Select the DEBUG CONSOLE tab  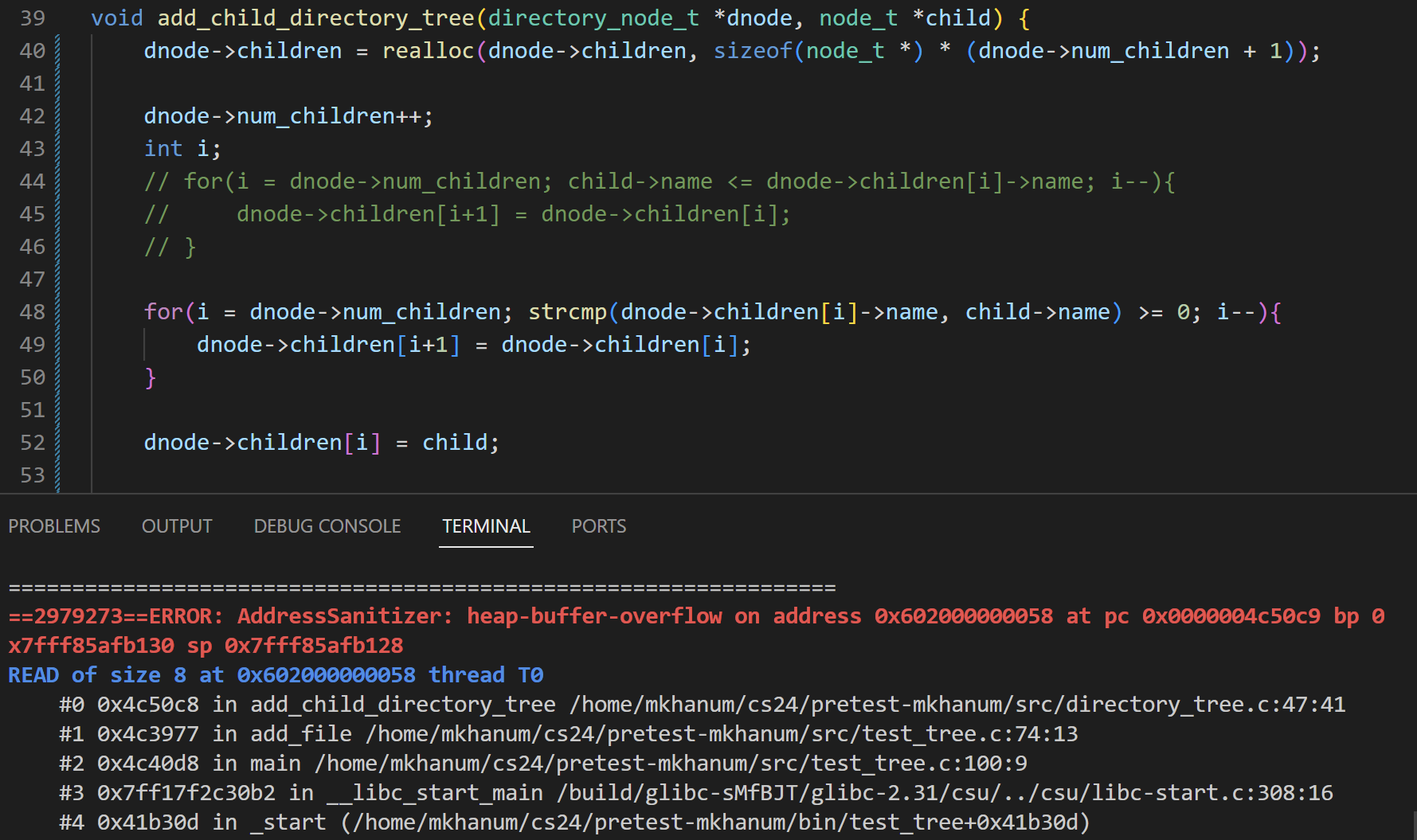click(x=327, y=526)
